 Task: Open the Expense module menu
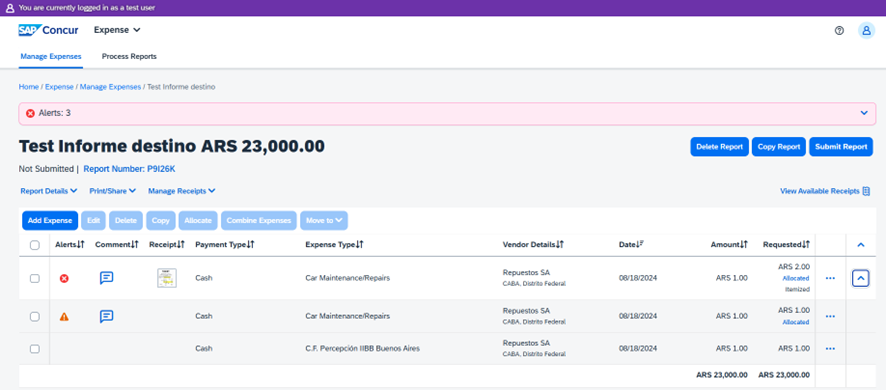(117, 30)
